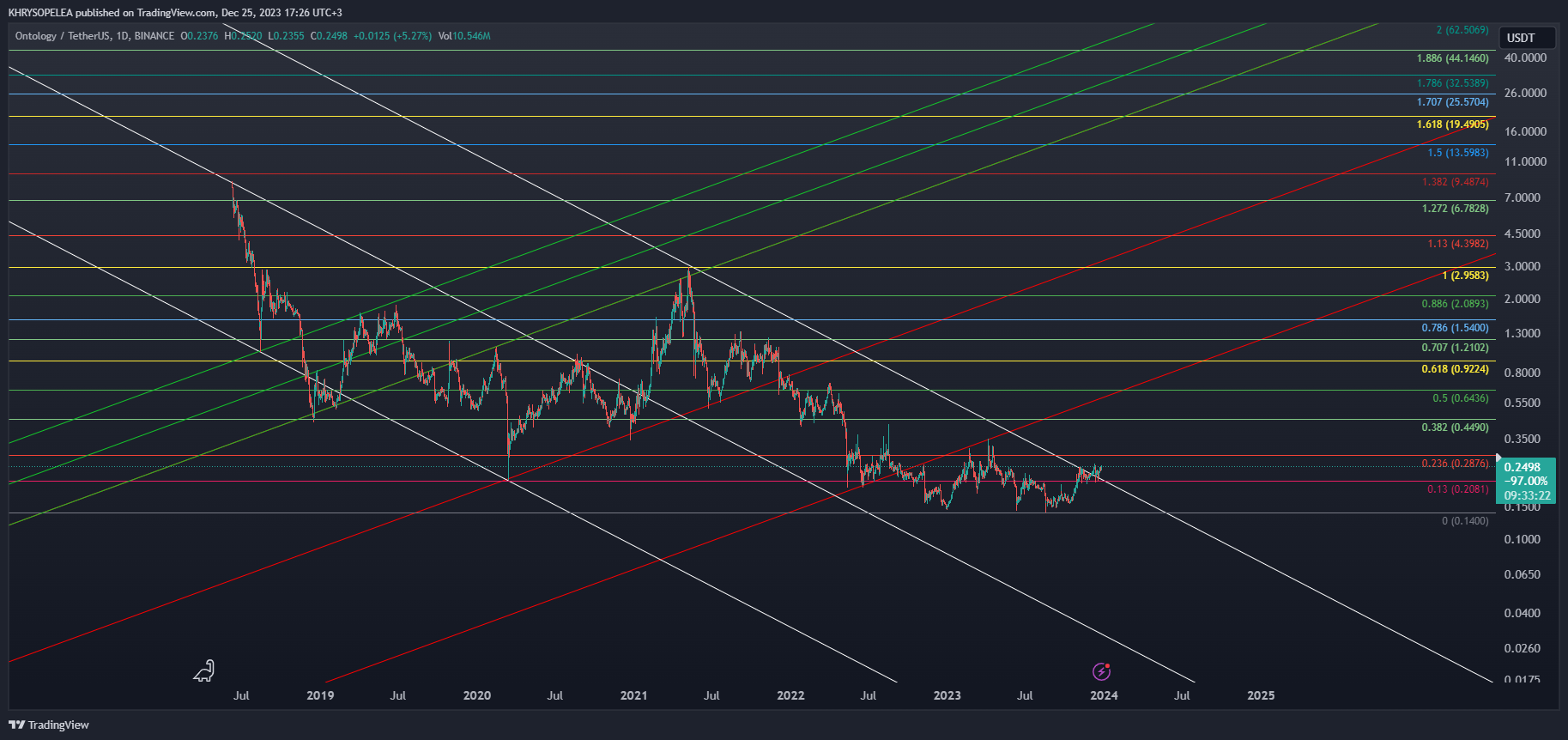The width and height of the screenshot is (1568, 740).
Task: Select the Fibonacci level 1.886 (44.1460) label
Action: tap(1452, 58)
